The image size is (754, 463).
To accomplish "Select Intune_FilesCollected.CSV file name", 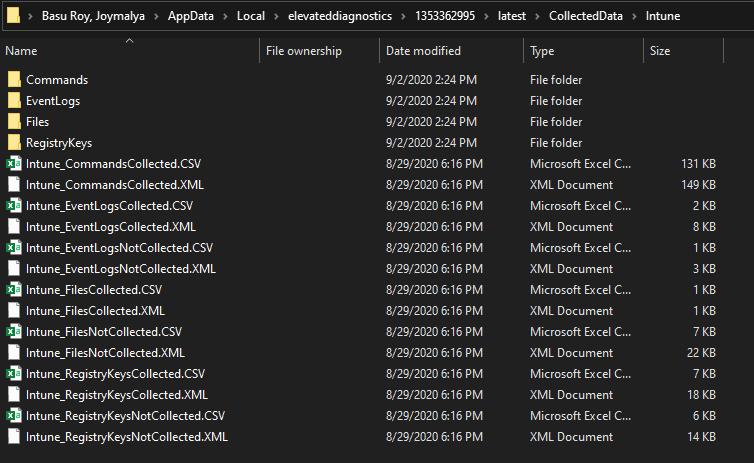I will pyautogui.click(x=94, y=290).
